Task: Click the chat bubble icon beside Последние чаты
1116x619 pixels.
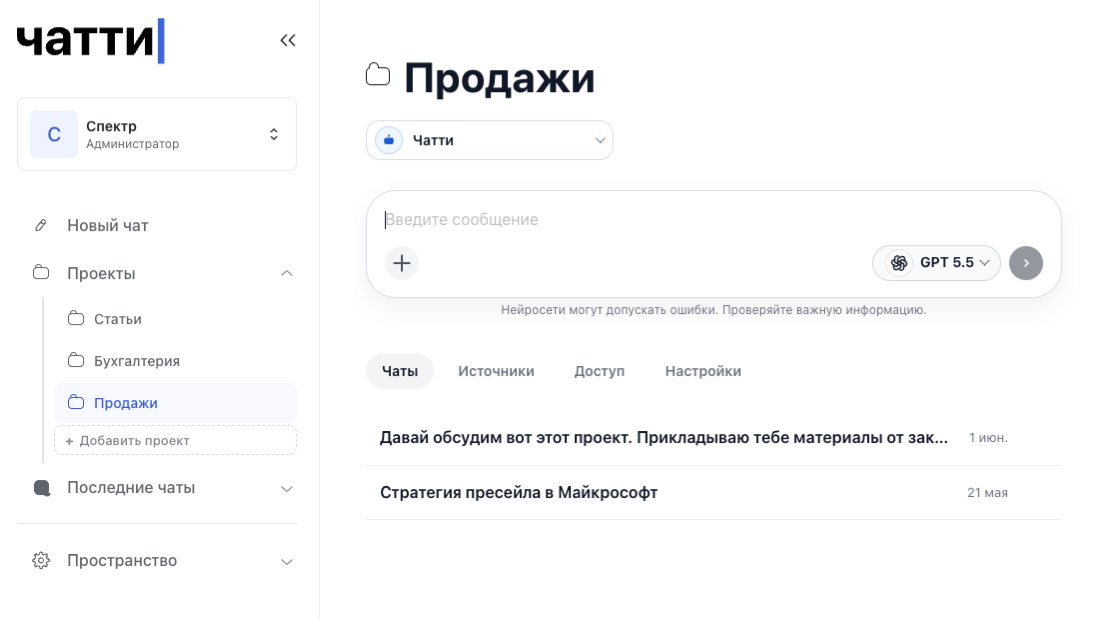Action: coord(42,488)
